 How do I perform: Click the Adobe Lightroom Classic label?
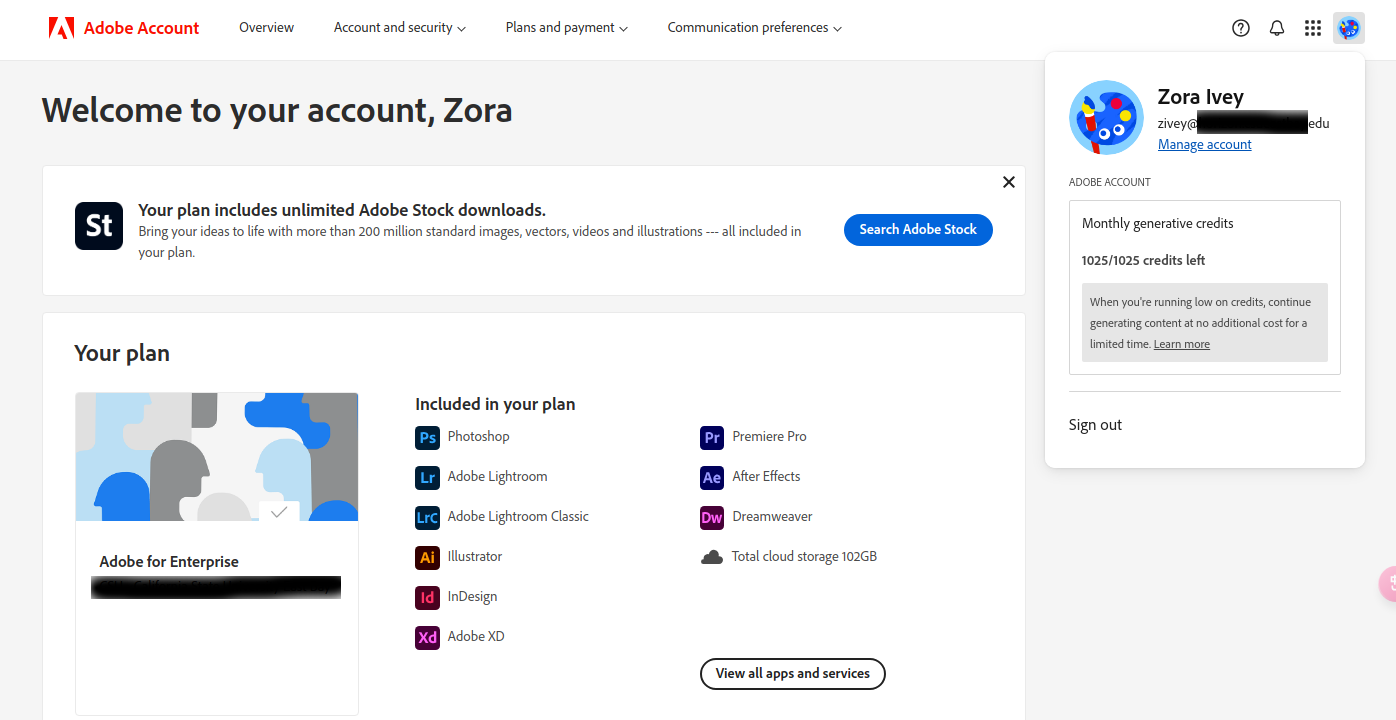pos(518,517)
